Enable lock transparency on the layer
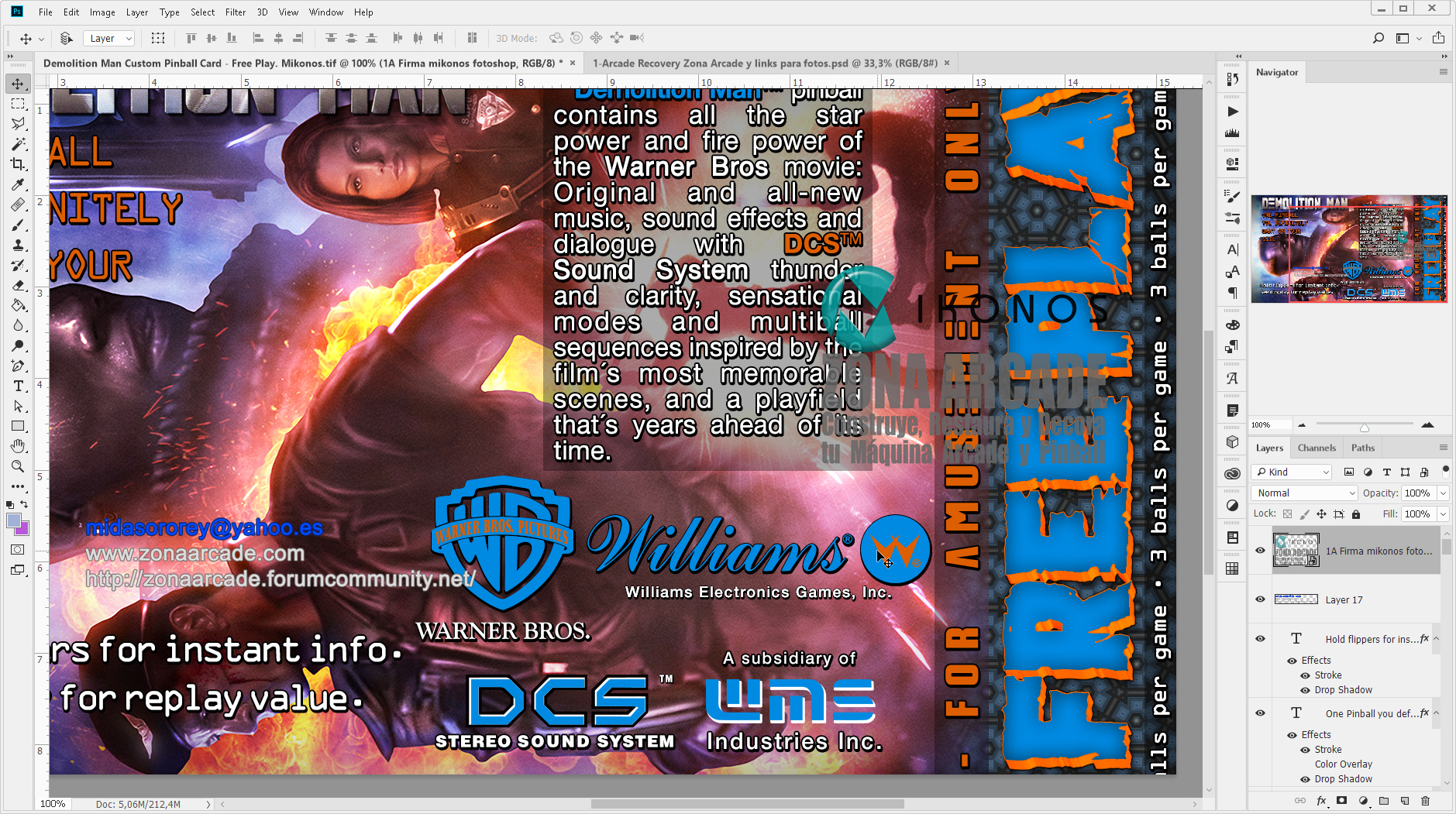The image size is (1456, 814). (x=1288, y=513)
